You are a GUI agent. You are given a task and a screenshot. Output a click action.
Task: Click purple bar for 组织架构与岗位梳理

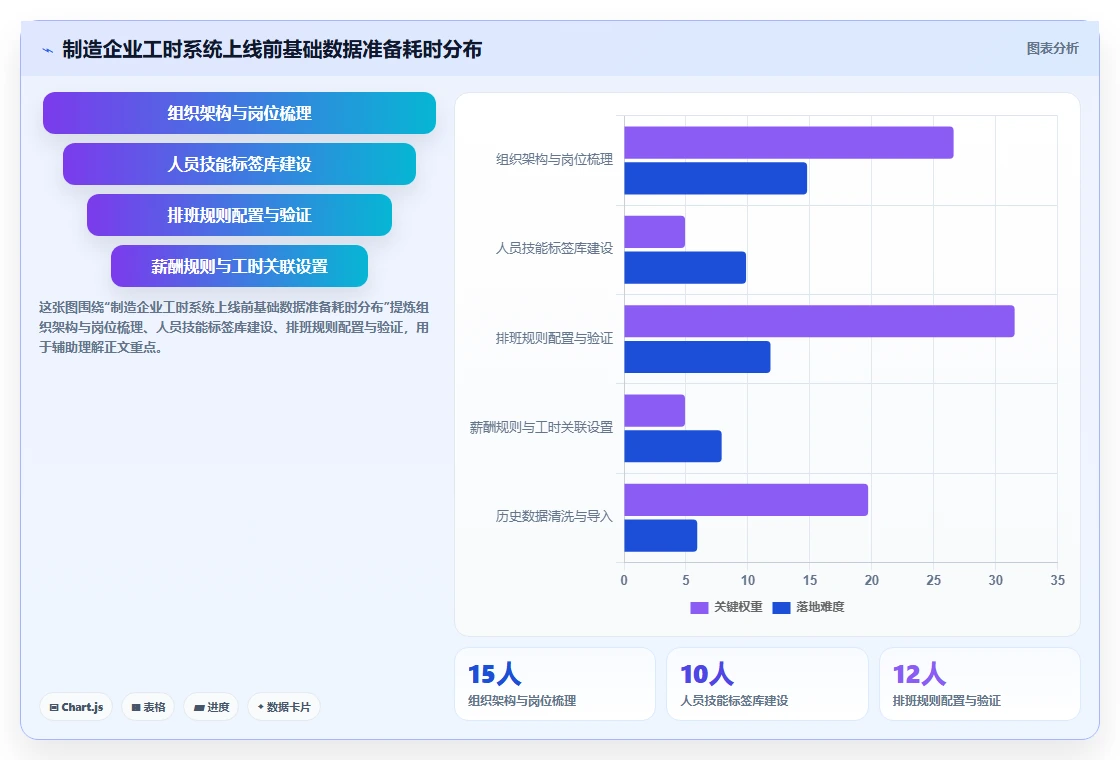789,143
